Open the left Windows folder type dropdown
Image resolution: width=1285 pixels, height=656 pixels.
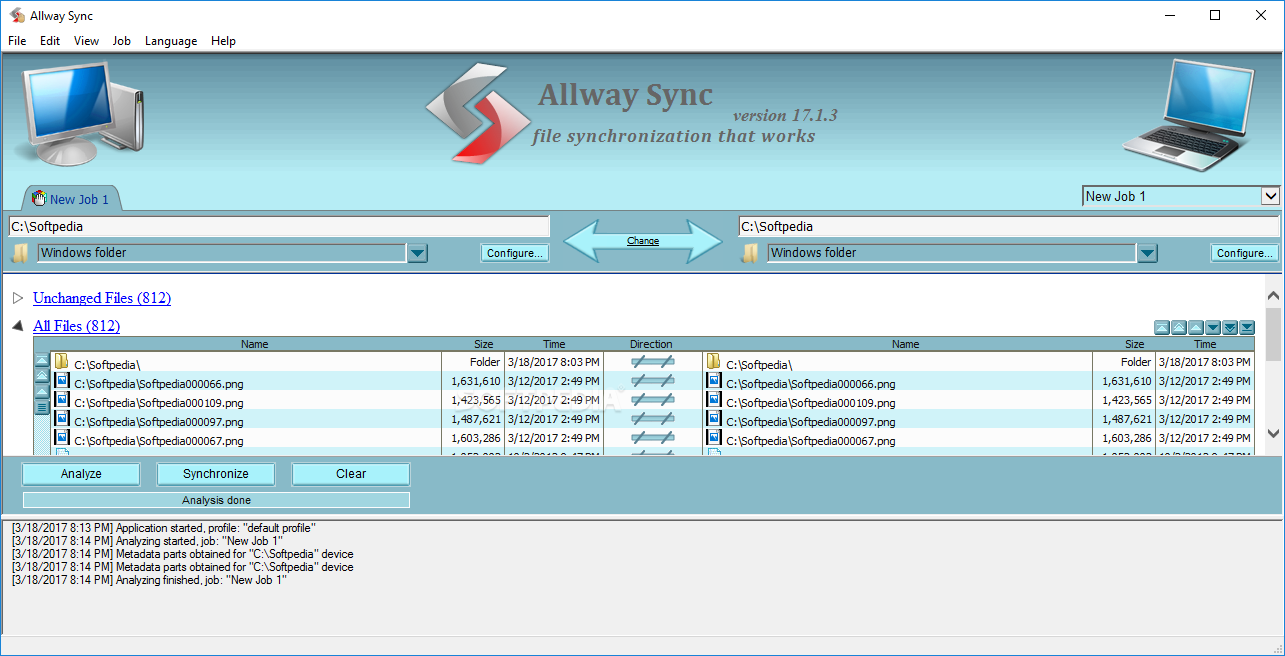pyautogui.click(x=417, y=253)
